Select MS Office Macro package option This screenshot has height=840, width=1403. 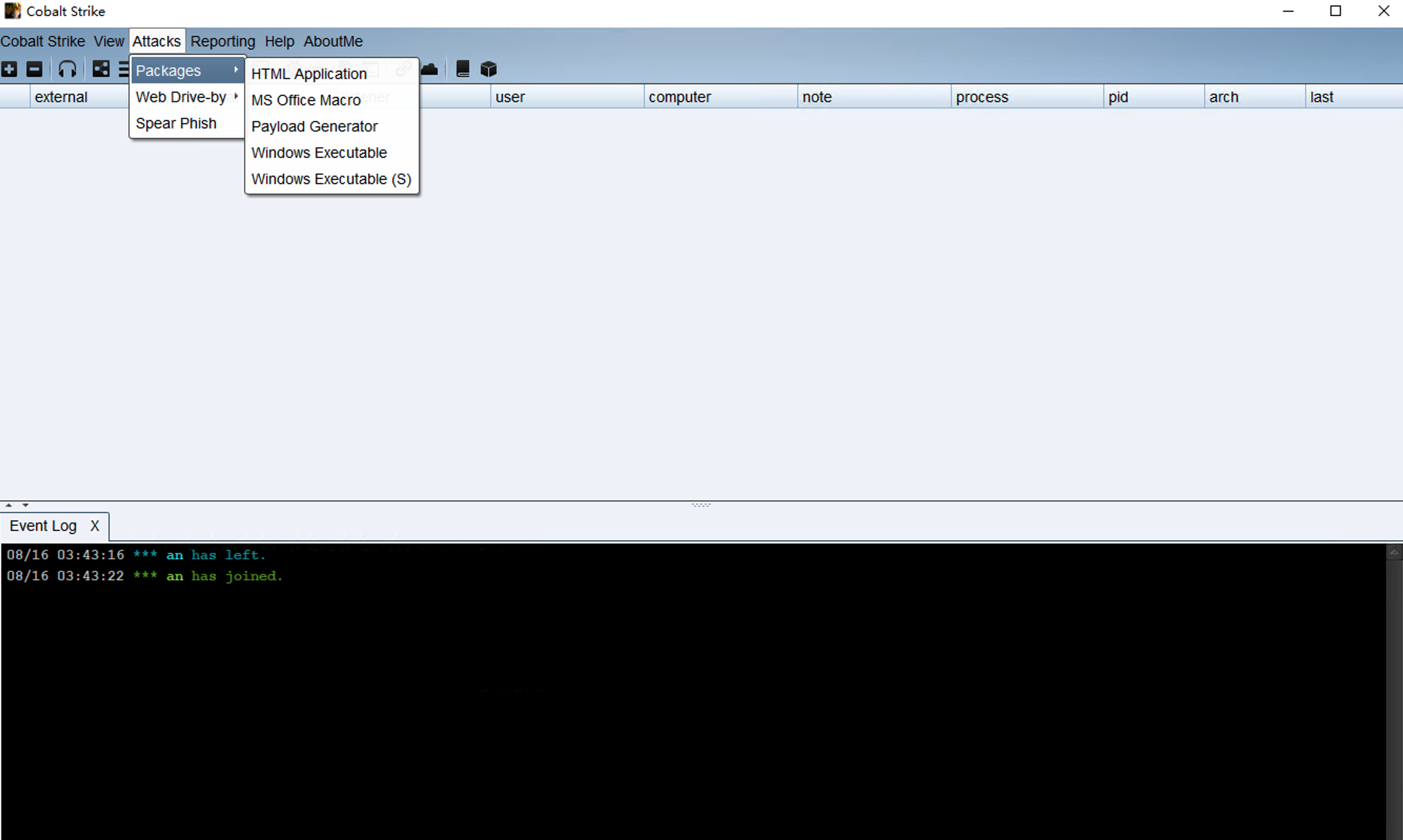click(306, 99)
